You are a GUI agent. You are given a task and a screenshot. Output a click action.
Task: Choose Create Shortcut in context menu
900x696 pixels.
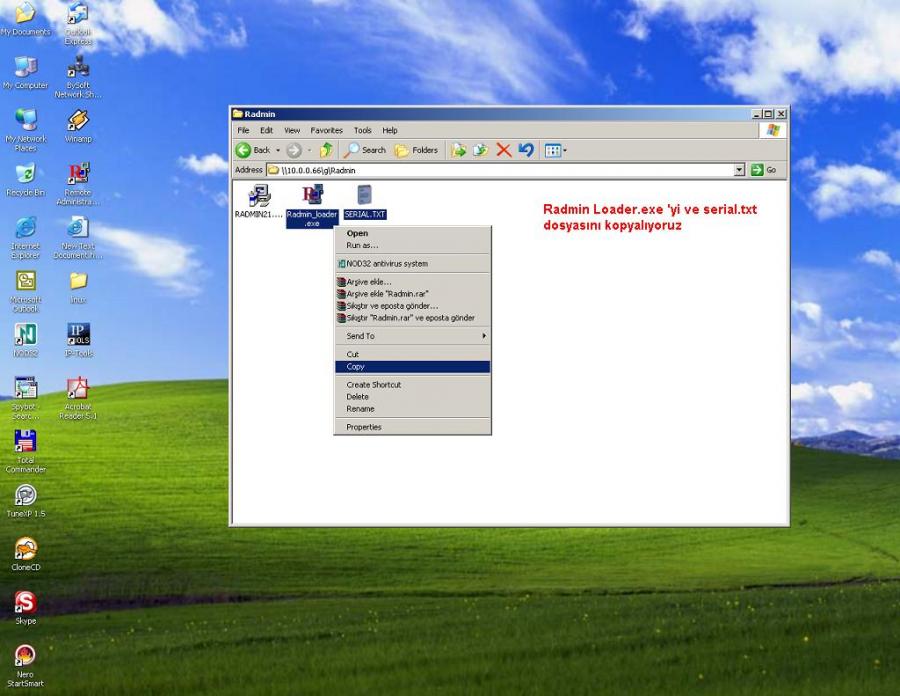tap(412, 385)
